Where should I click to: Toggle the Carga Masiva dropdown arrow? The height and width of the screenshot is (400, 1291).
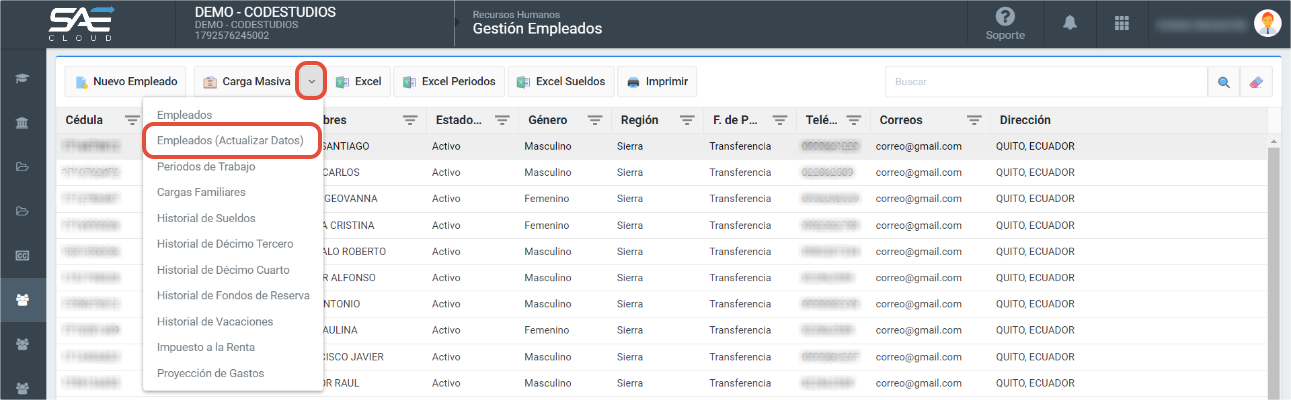312,82
